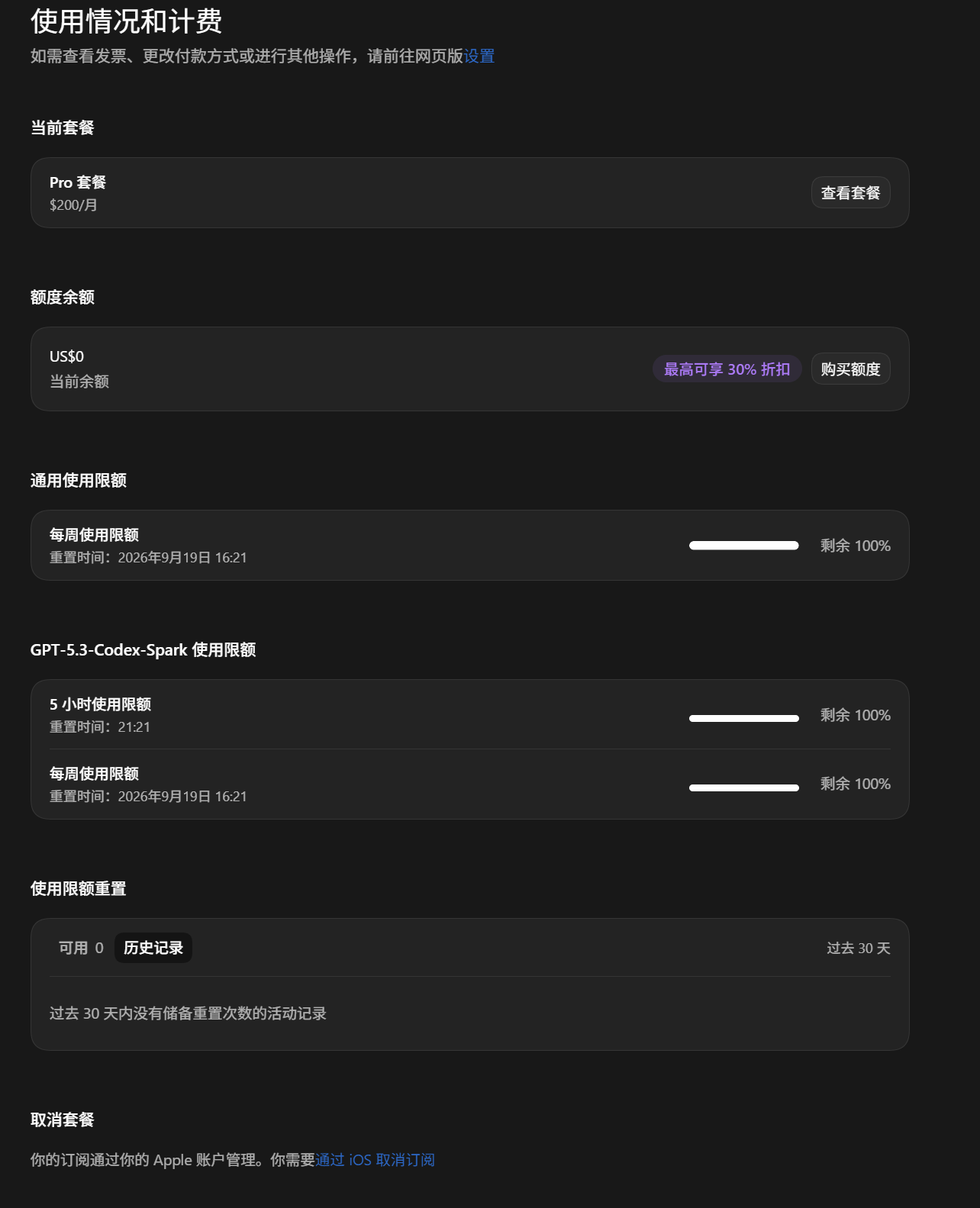This screenshot has height=1208, width=980.
Task: Click the 使用情况和计费 page title
Action: pyautogui.click(x=127, y=21)
